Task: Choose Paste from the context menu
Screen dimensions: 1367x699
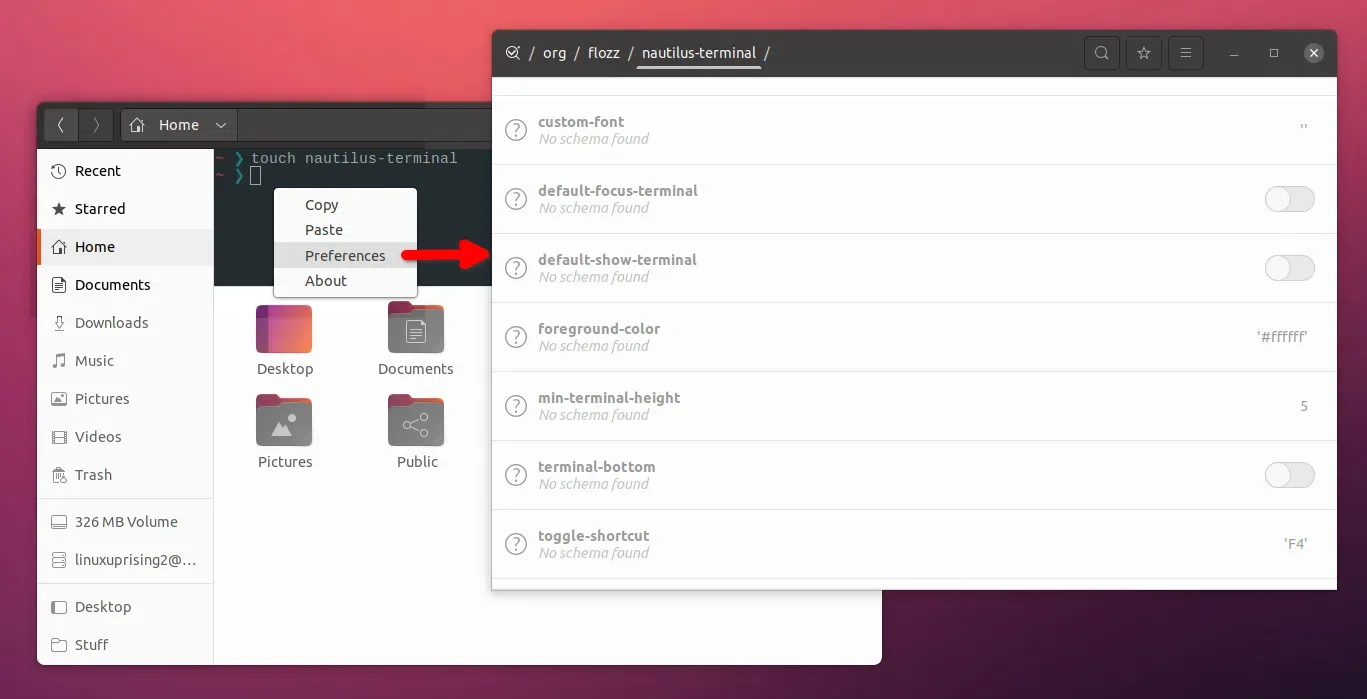Action: 324,230
